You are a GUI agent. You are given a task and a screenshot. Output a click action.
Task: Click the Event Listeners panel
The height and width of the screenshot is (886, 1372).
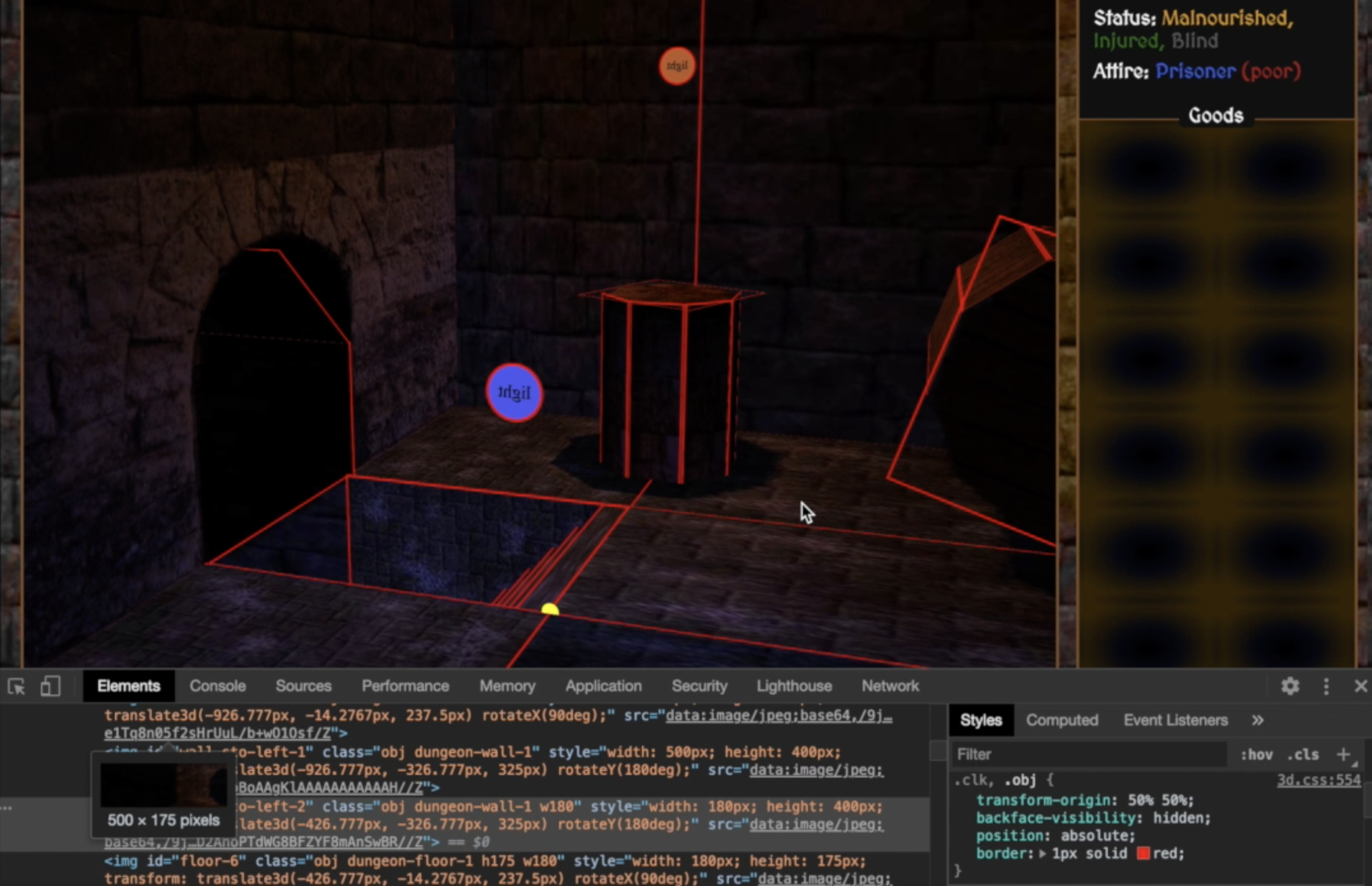(x=1175, y=719)
